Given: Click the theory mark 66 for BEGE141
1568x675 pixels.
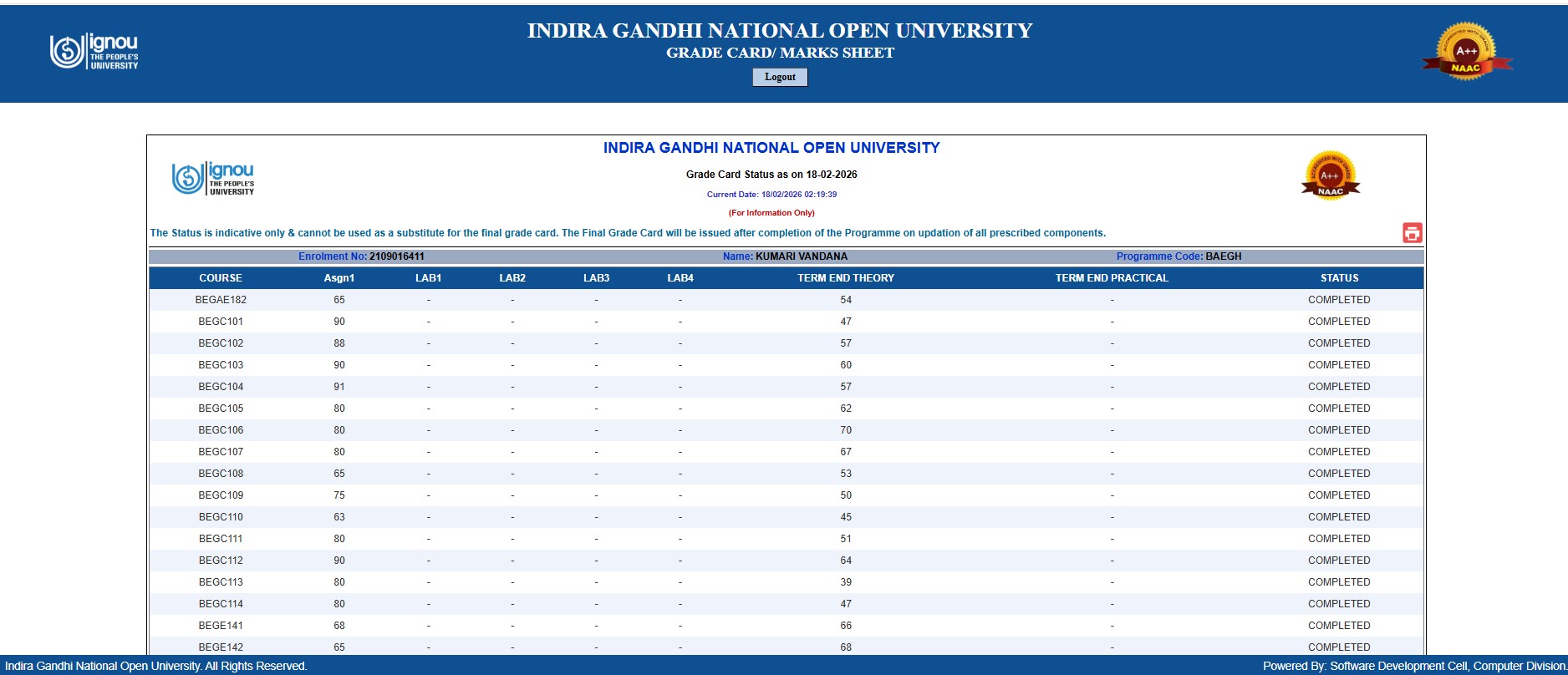Looking at the screenshot, I should pyautogui.click(x=846, y=626).
